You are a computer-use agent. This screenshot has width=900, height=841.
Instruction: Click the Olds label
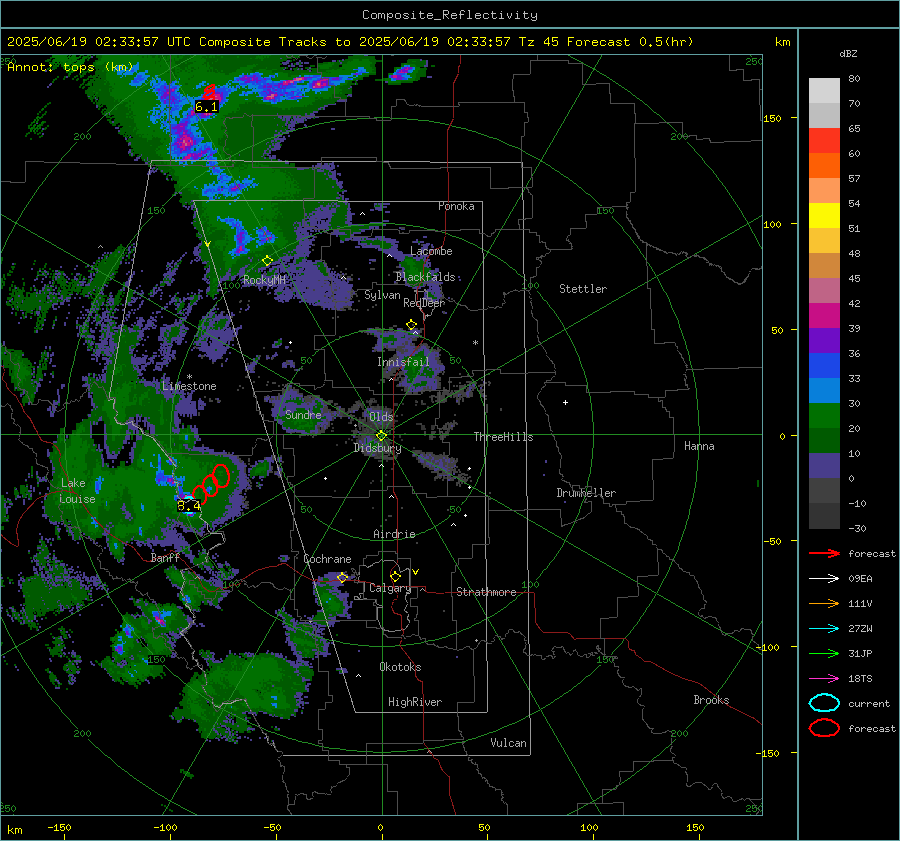point(381,417)
